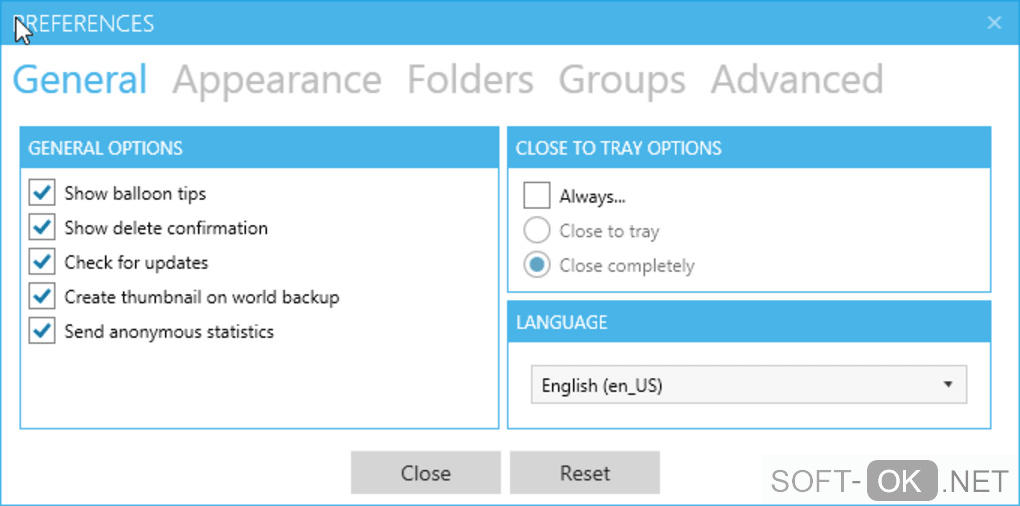This screenshot has width=1020, height=506.
Task: Click the Reset button
Action: coord(585,473)
